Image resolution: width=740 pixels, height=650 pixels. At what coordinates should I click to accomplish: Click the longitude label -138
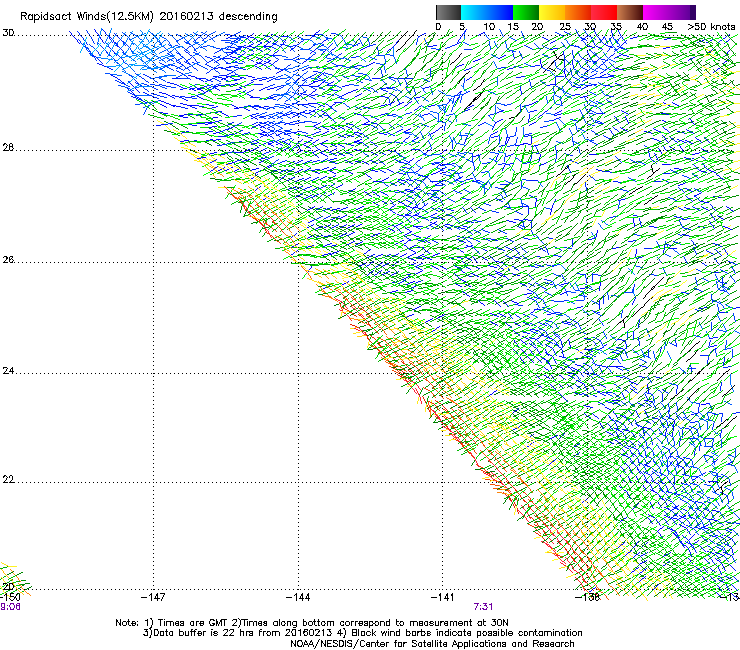(x=588, y=597)
